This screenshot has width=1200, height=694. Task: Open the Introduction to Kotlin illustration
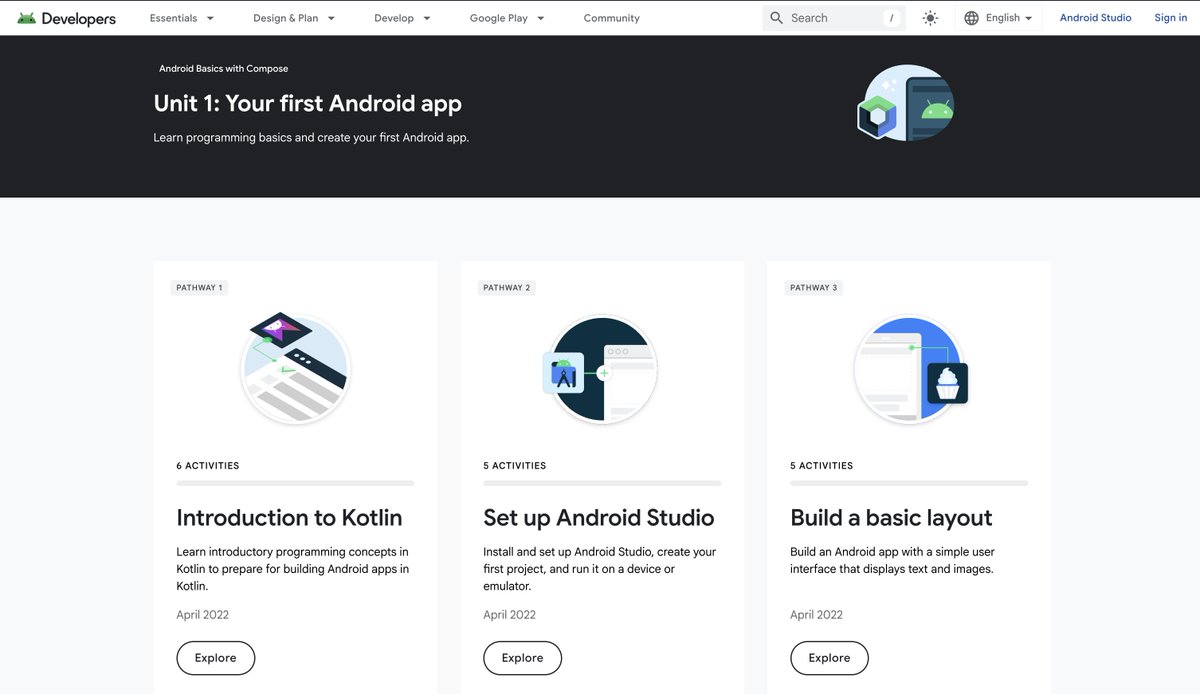coord(295,367)
